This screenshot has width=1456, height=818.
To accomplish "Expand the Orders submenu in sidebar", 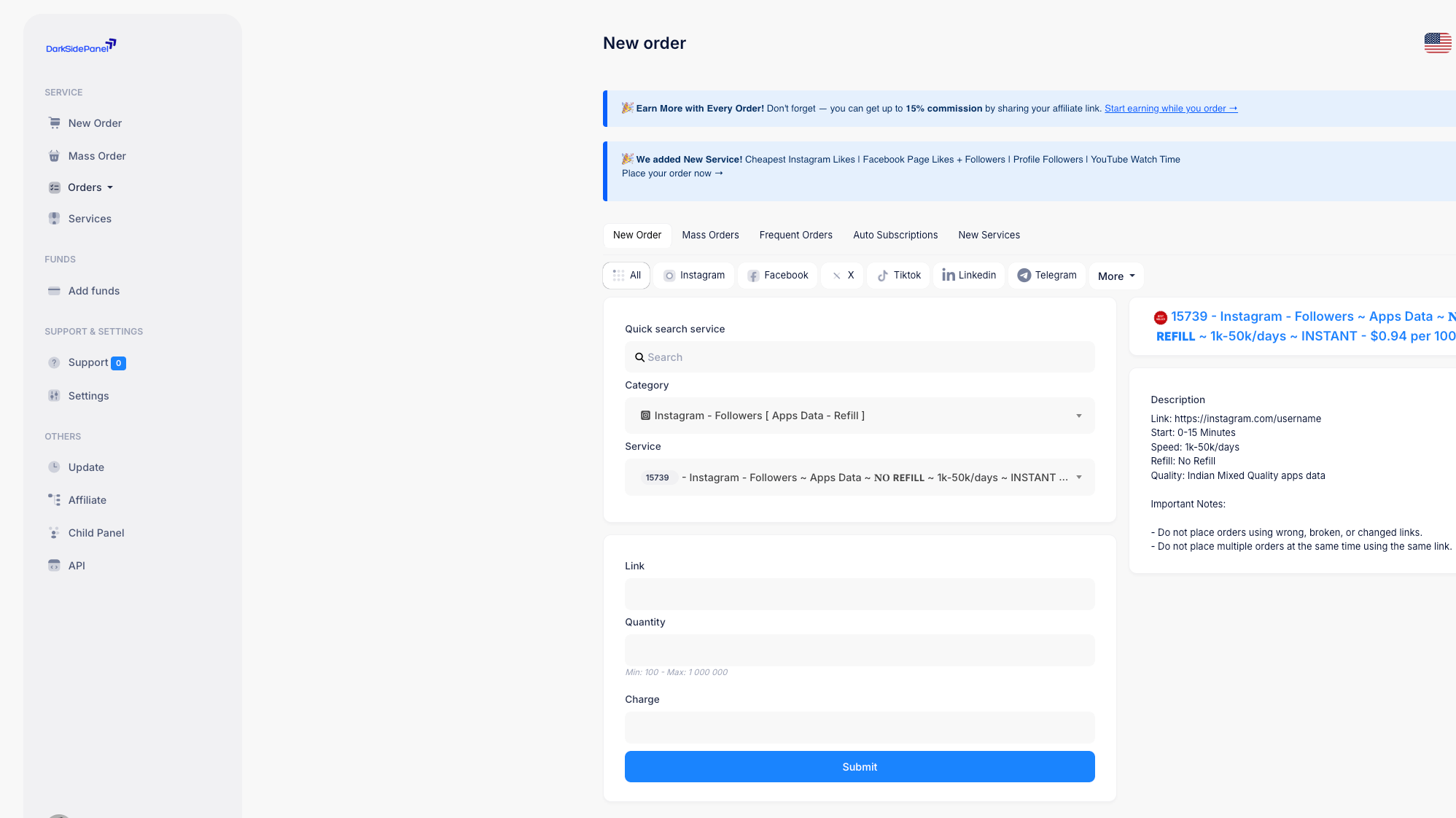I will point(90,187).
